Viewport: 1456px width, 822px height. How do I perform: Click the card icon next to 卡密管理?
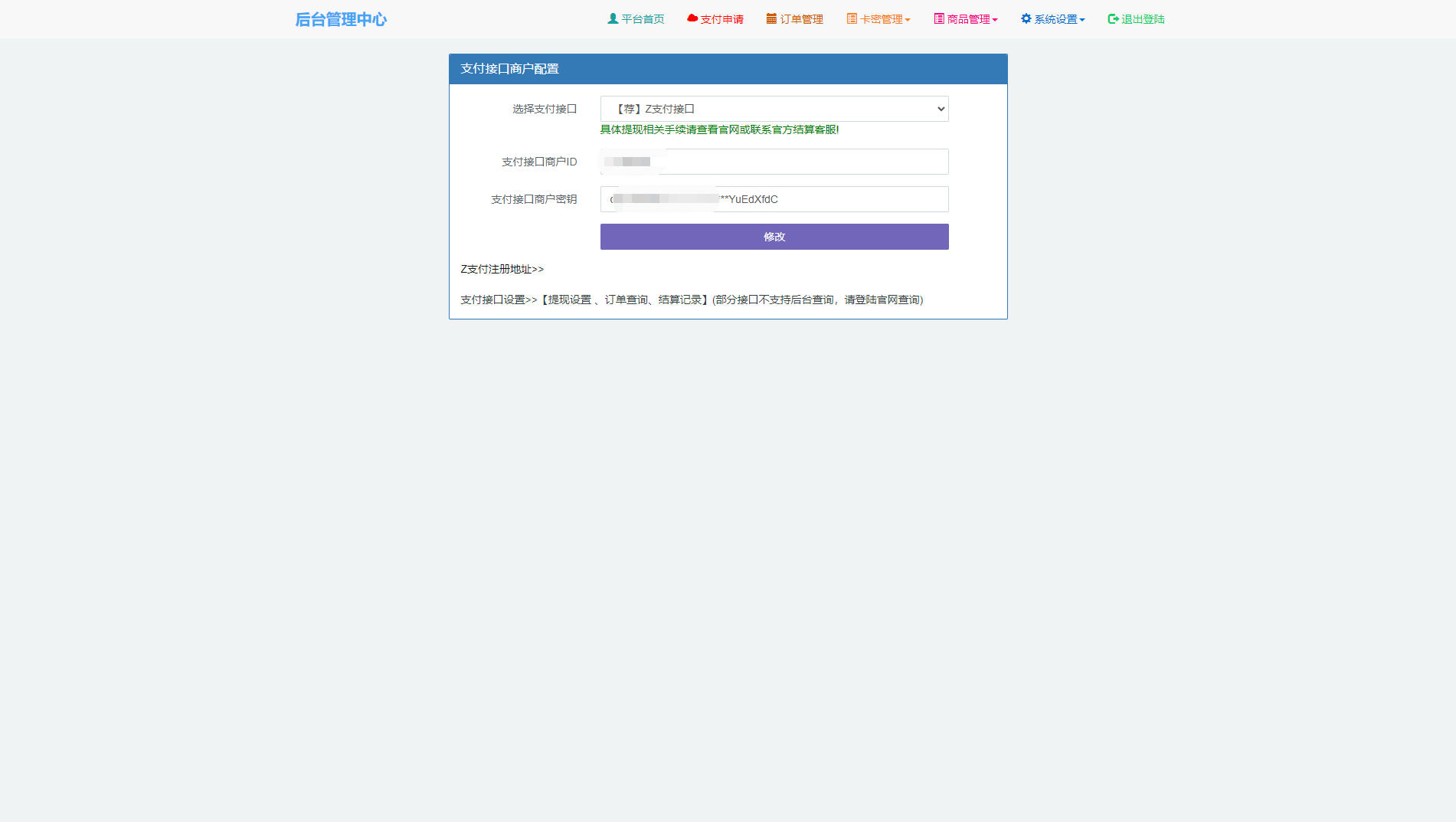pyautogui.click(x=850, y=18)
